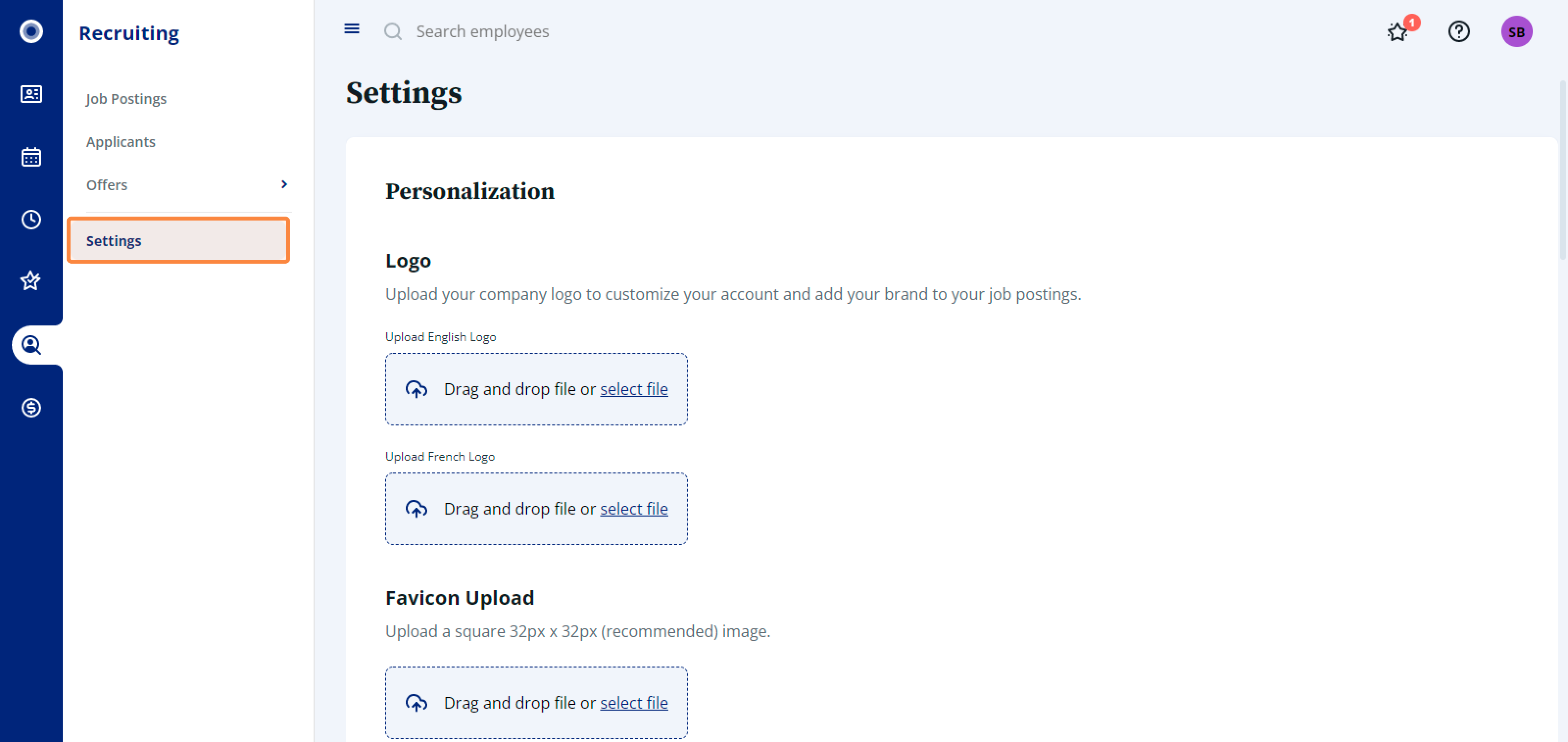Open the SB user avatar menu

click(1516, 31)
